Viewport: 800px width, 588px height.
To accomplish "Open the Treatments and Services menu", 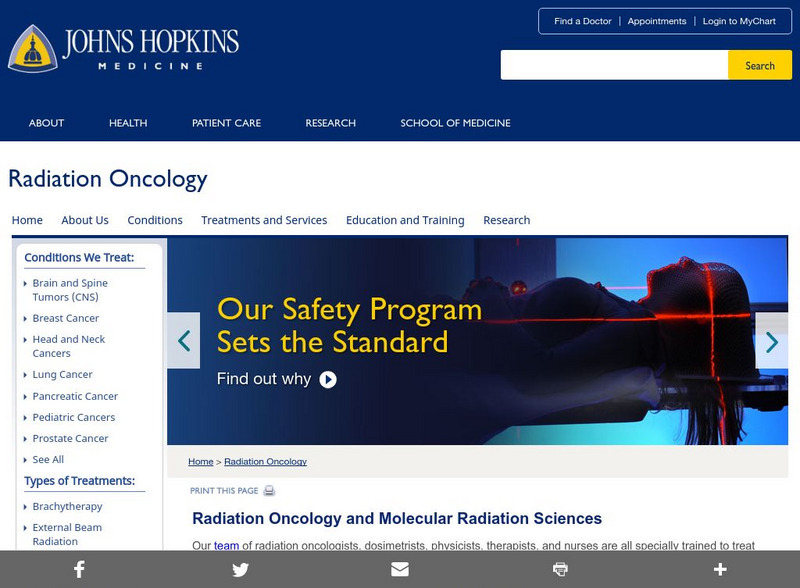I will click(x=264, y=220).
